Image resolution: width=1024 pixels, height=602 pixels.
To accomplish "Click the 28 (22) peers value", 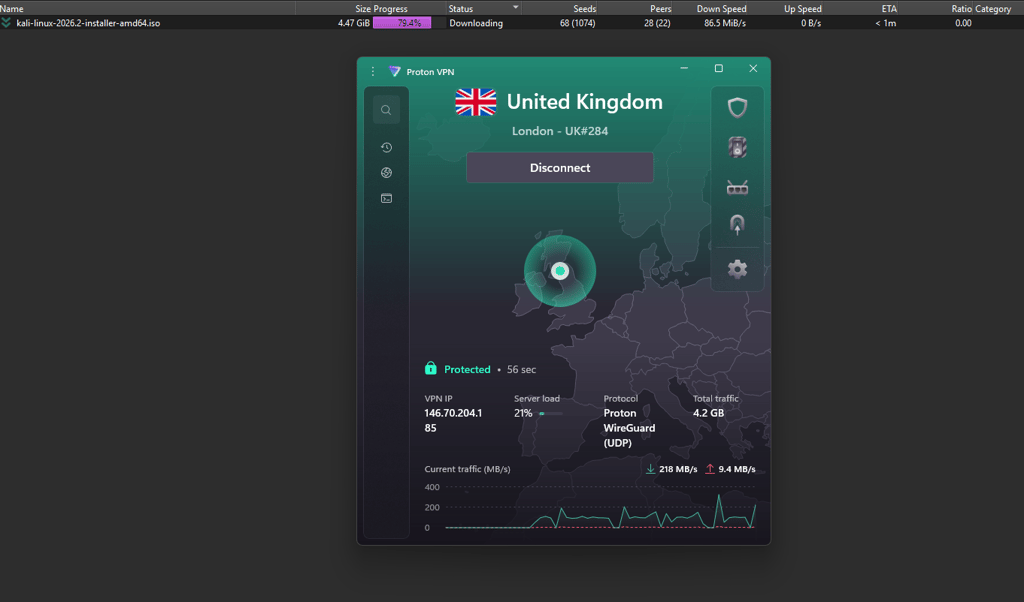I will tap(657, 23).
